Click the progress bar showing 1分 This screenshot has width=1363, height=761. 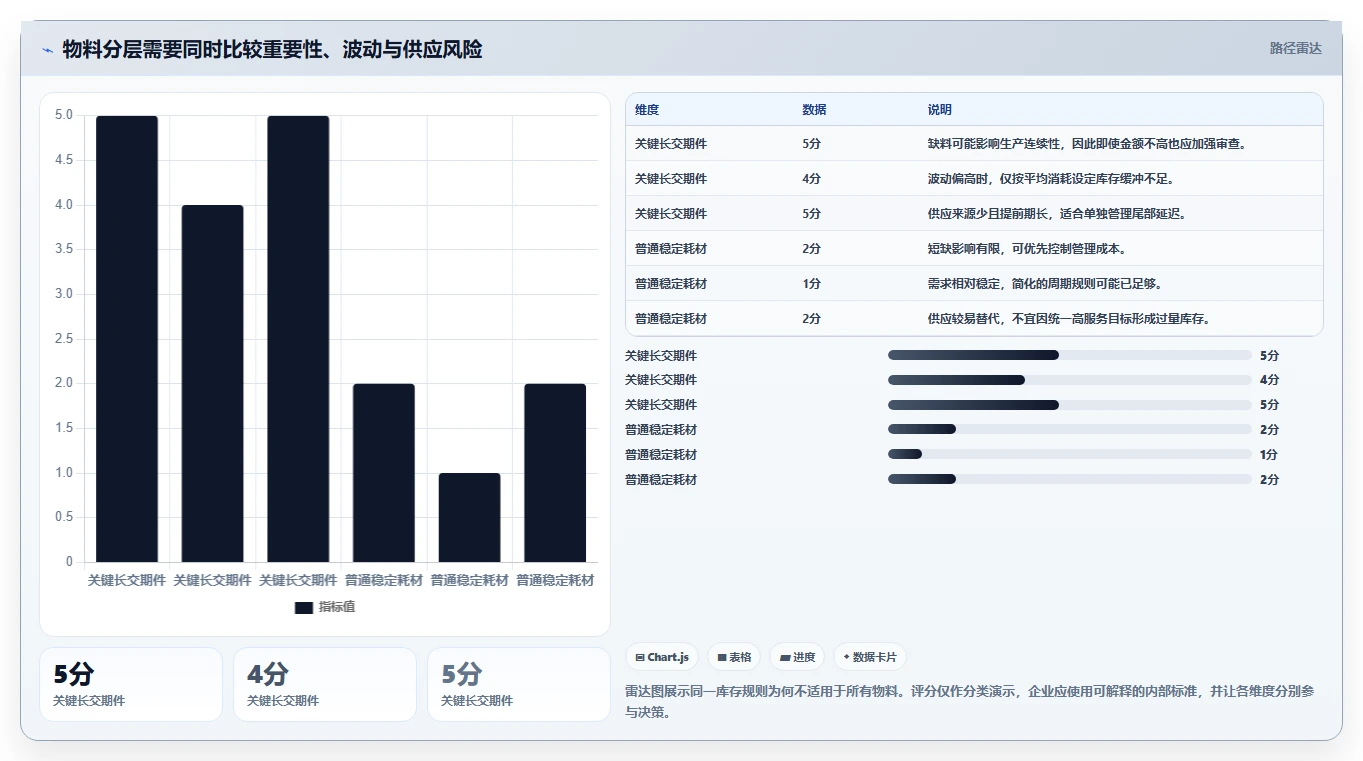pos(1070,454)
